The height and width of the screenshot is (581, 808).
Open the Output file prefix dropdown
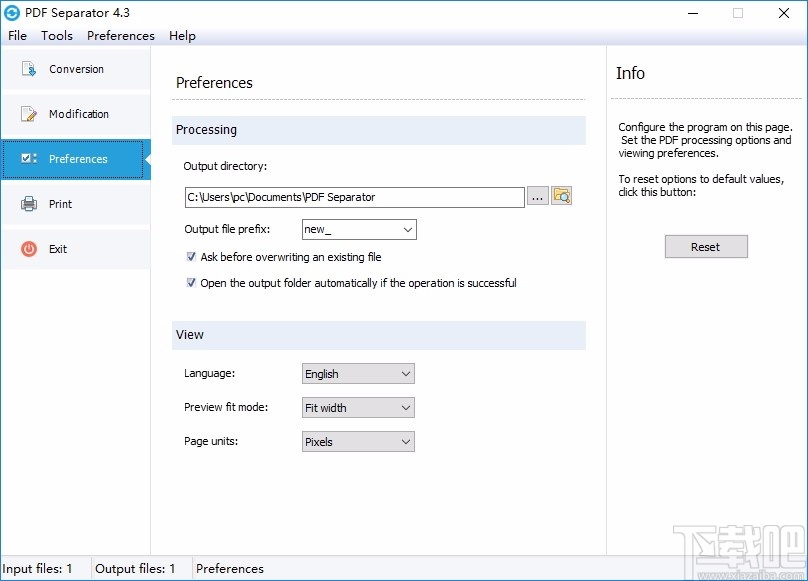point(405,229)
